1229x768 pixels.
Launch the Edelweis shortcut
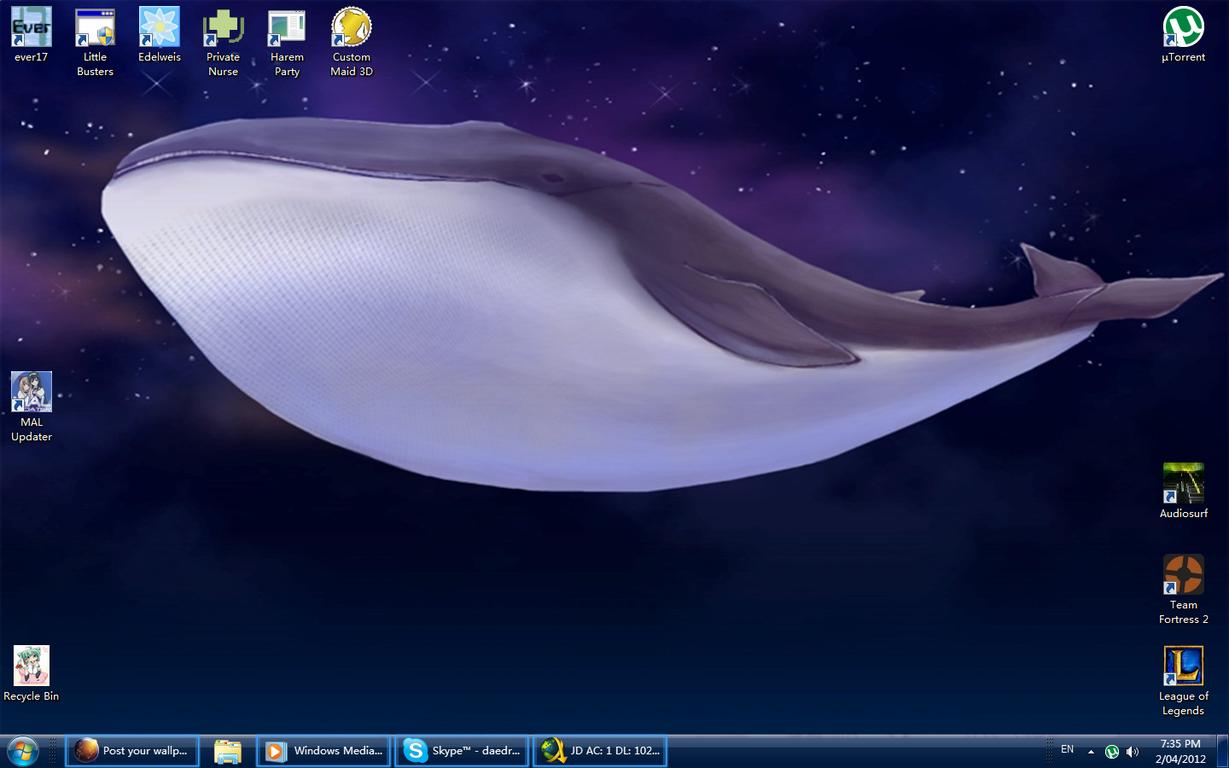(x=159, y=28)
